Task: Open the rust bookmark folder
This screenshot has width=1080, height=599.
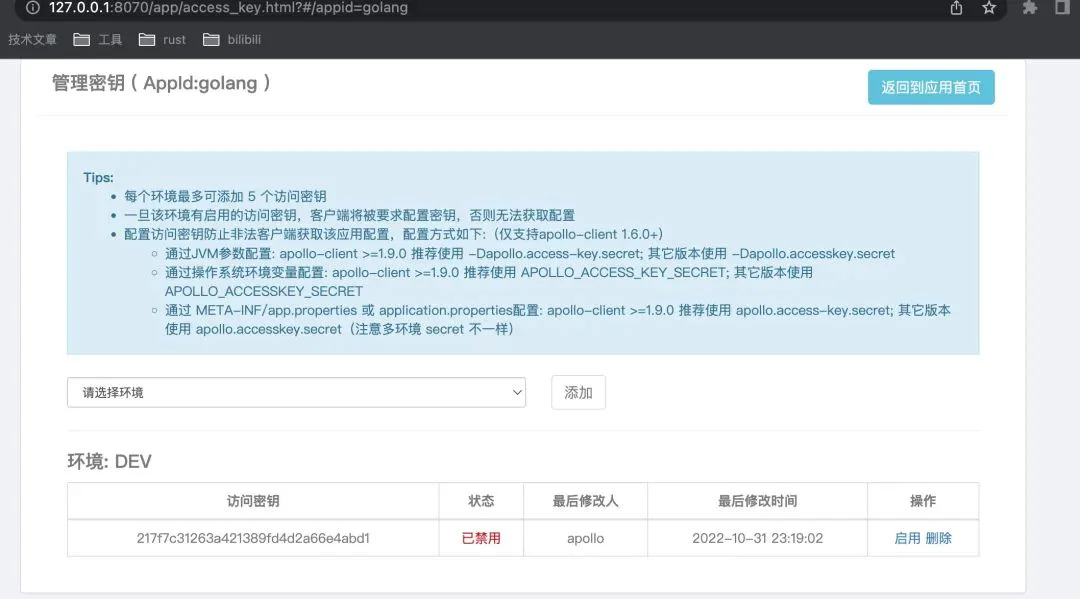Action: tap(162, 40)
